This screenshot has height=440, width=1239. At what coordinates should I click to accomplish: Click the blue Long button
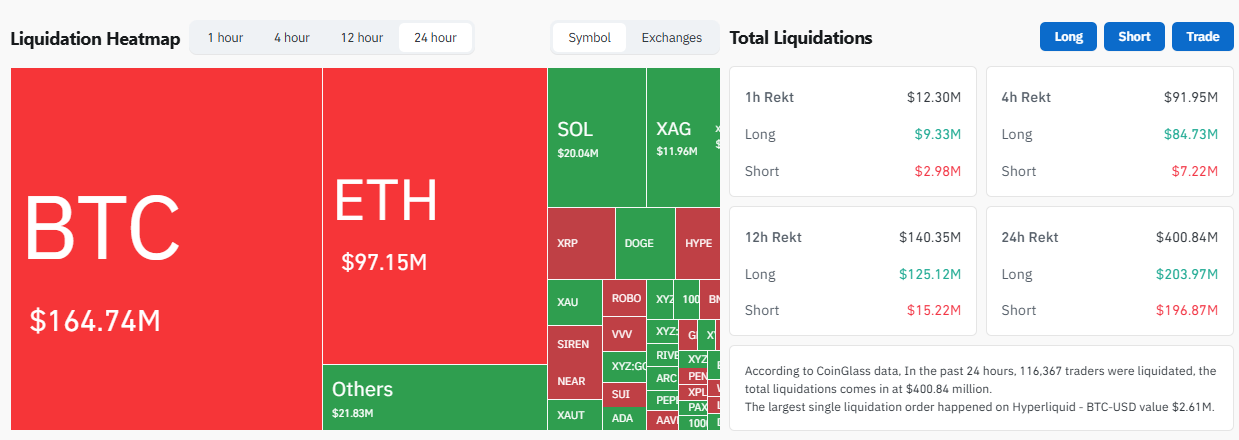coord(1068,37)
